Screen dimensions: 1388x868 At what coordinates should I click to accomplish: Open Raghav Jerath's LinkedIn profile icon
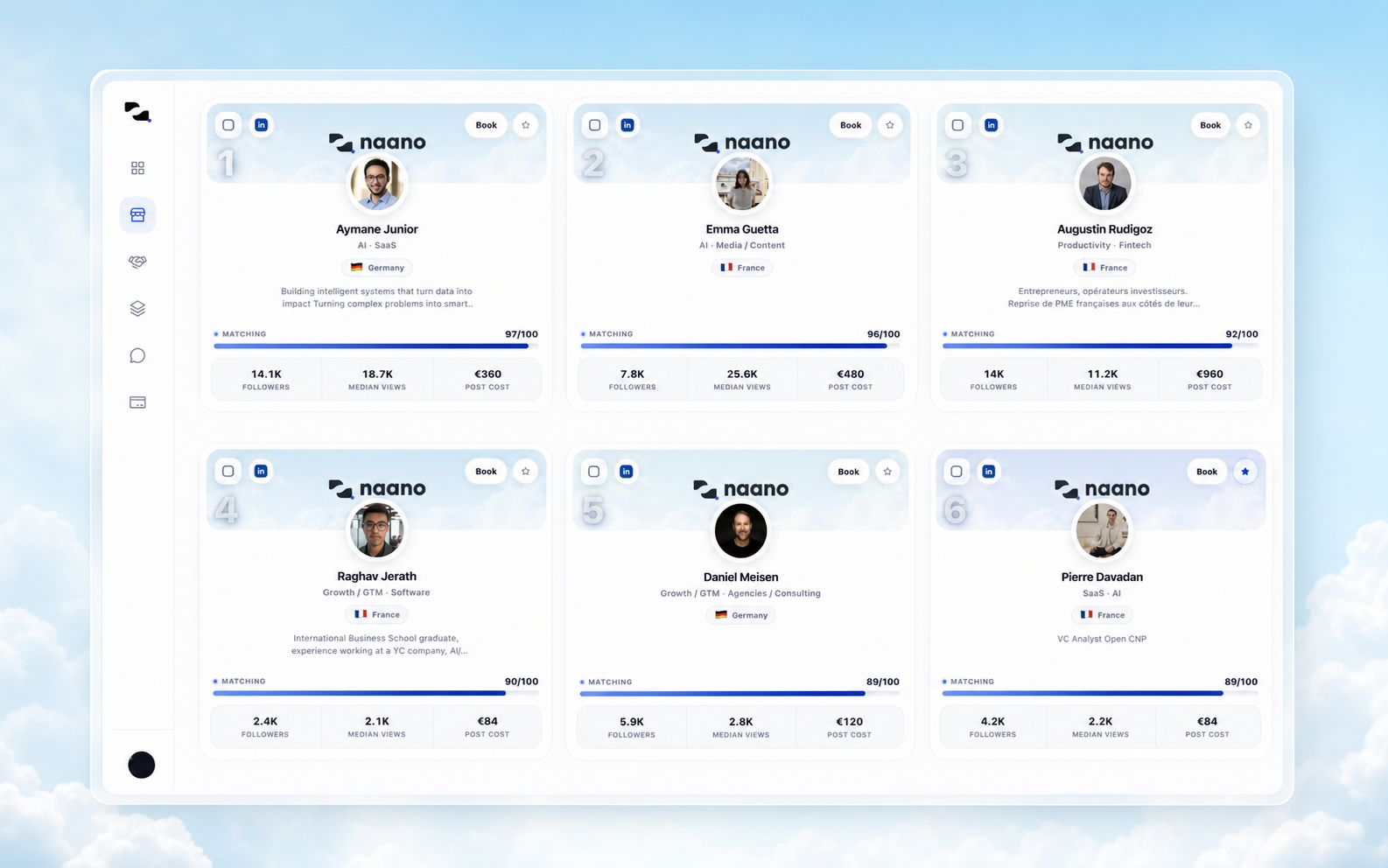click(x=261, y=472)
